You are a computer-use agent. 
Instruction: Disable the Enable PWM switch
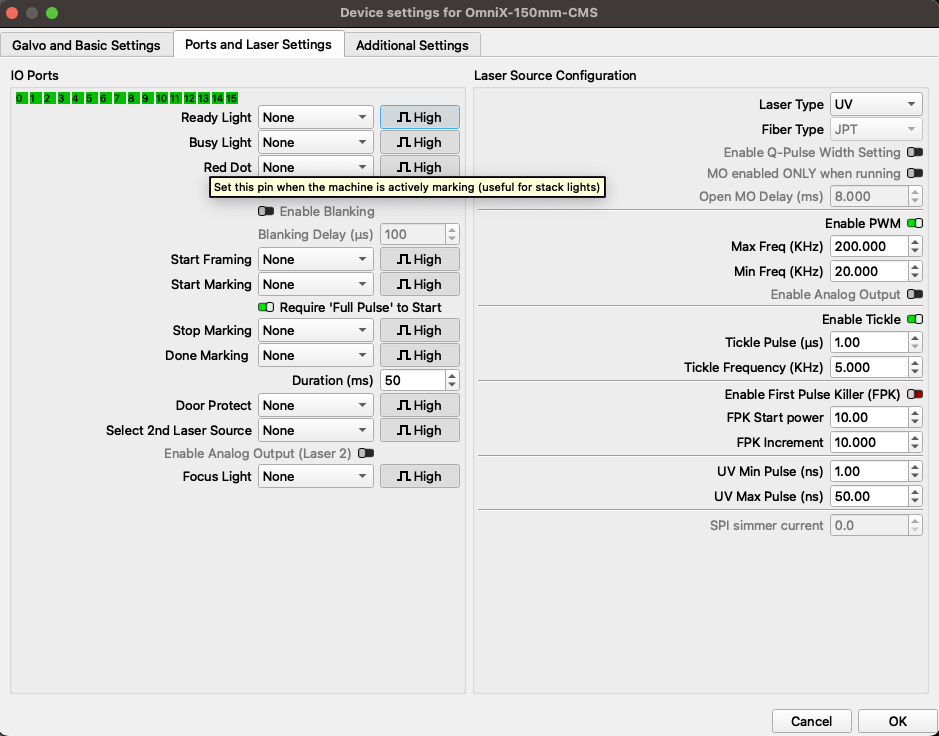pos(914,223)
